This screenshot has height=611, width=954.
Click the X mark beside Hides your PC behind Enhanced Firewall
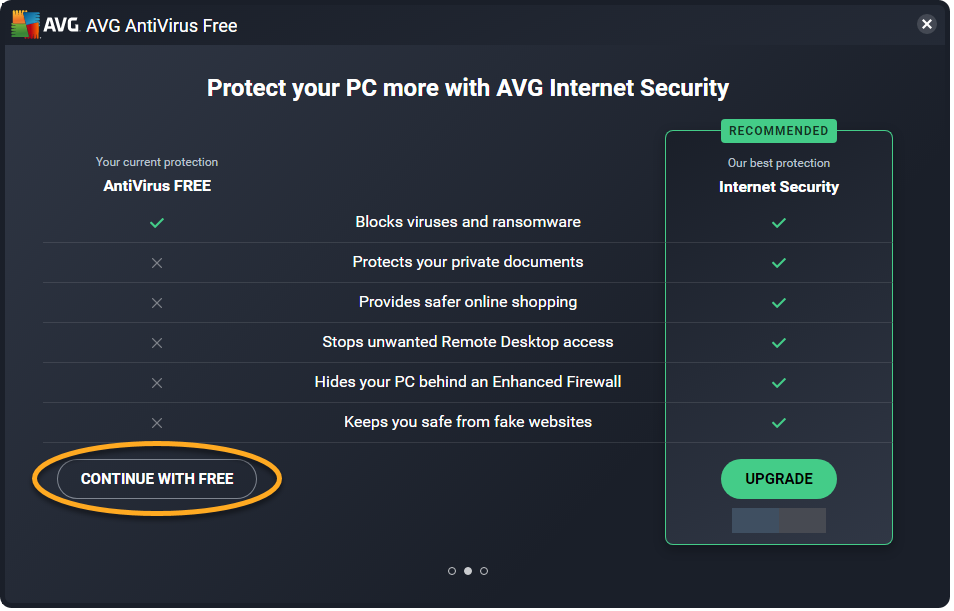157,383
